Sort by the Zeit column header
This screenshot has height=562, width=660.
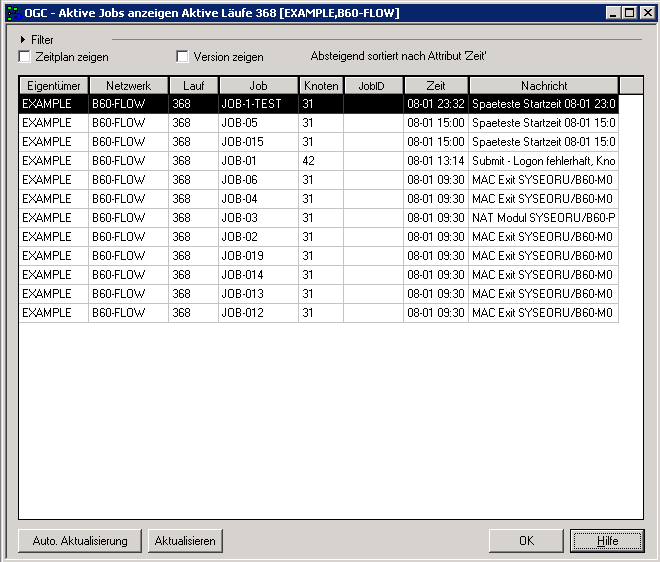pyautogui.click(x=436, y=86)
